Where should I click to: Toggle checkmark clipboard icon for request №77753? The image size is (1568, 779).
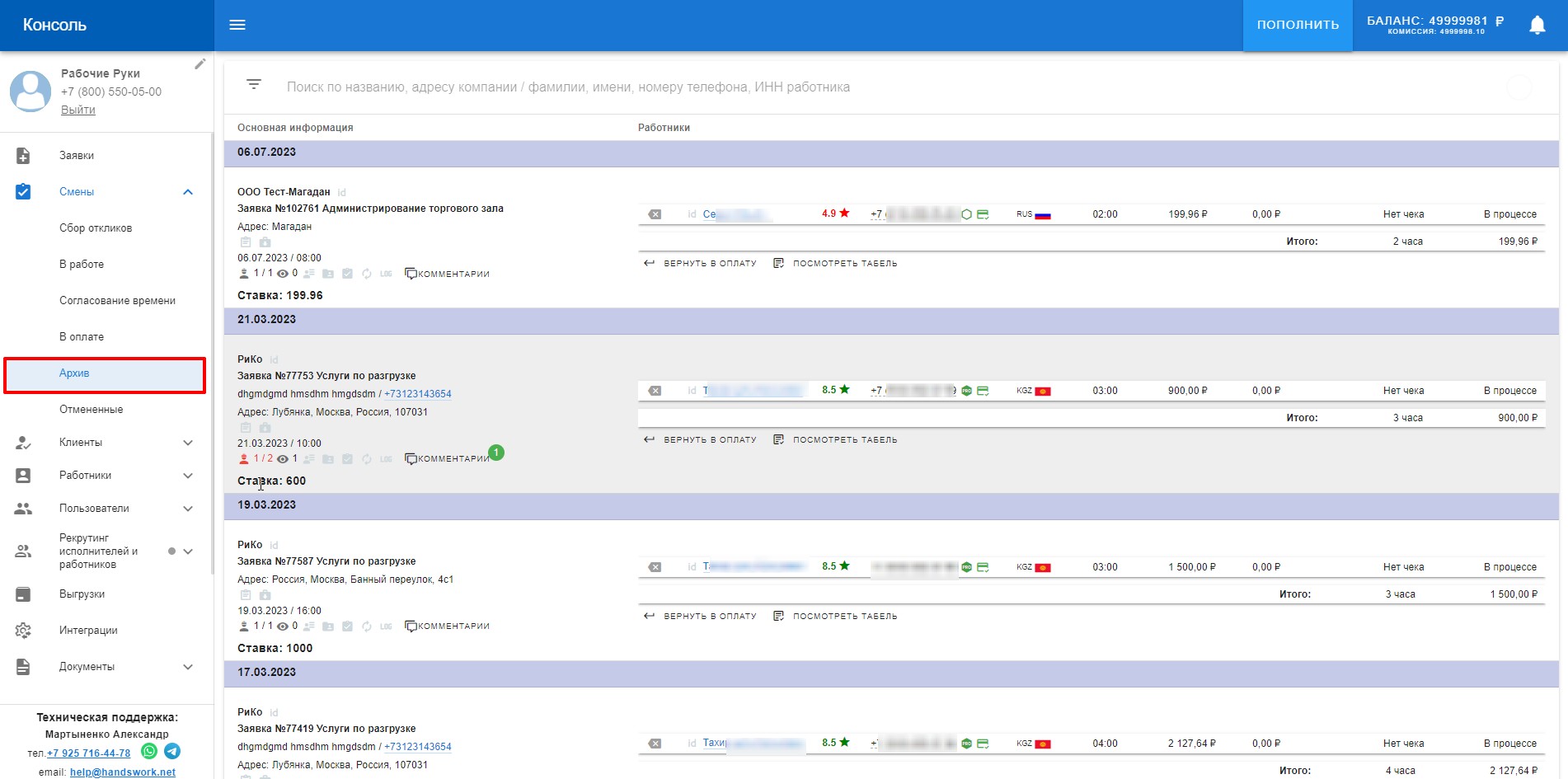click(x=347, y=459)
